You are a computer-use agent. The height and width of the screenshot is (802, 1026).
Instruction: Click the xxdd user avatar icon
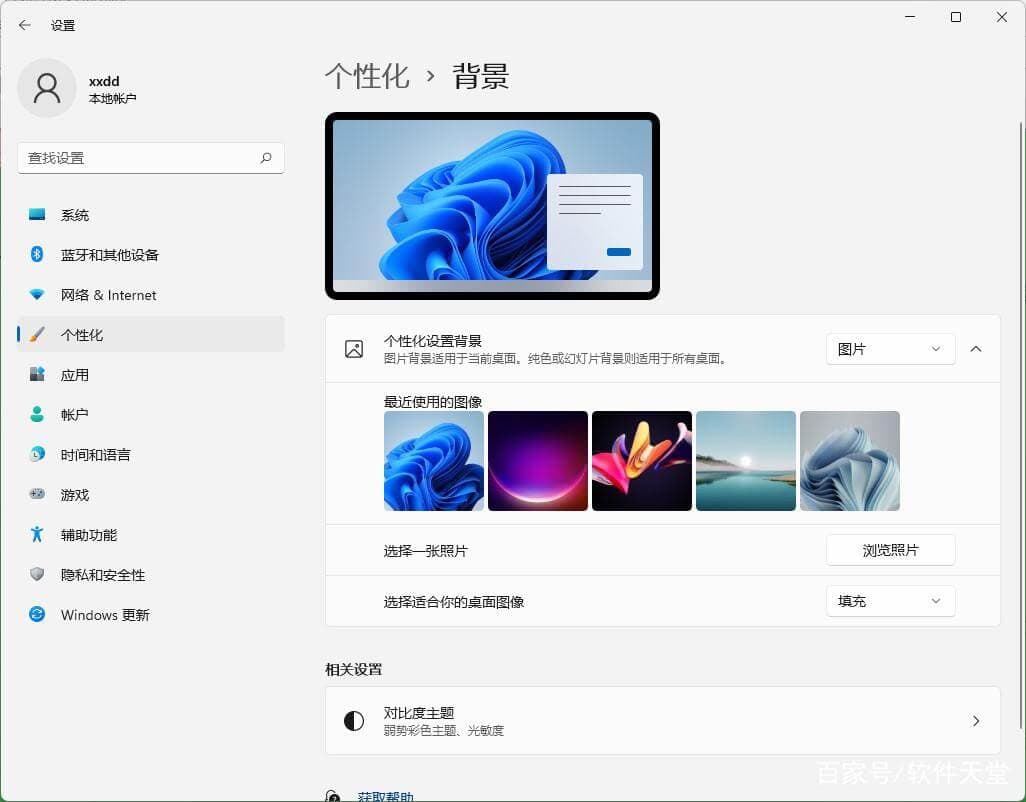point(47,88)
